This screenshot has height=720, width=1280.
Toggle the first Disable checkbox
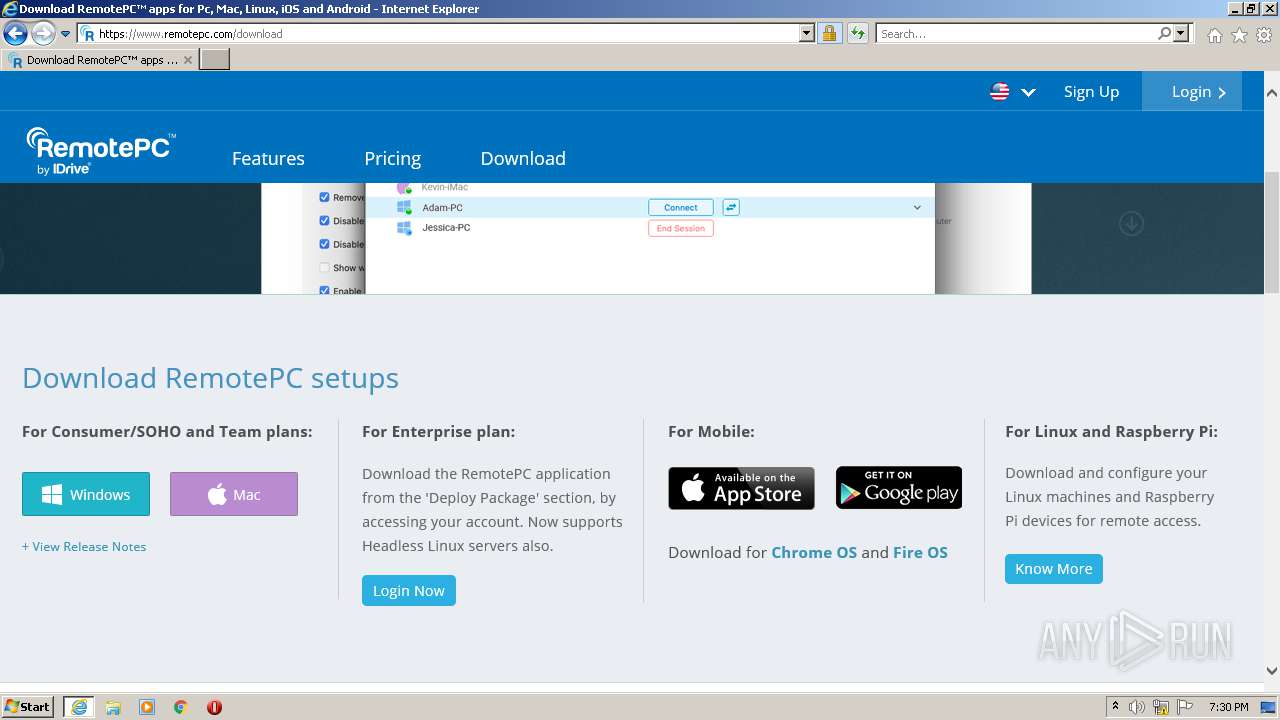pyautogui.click(x=324, y=220)
